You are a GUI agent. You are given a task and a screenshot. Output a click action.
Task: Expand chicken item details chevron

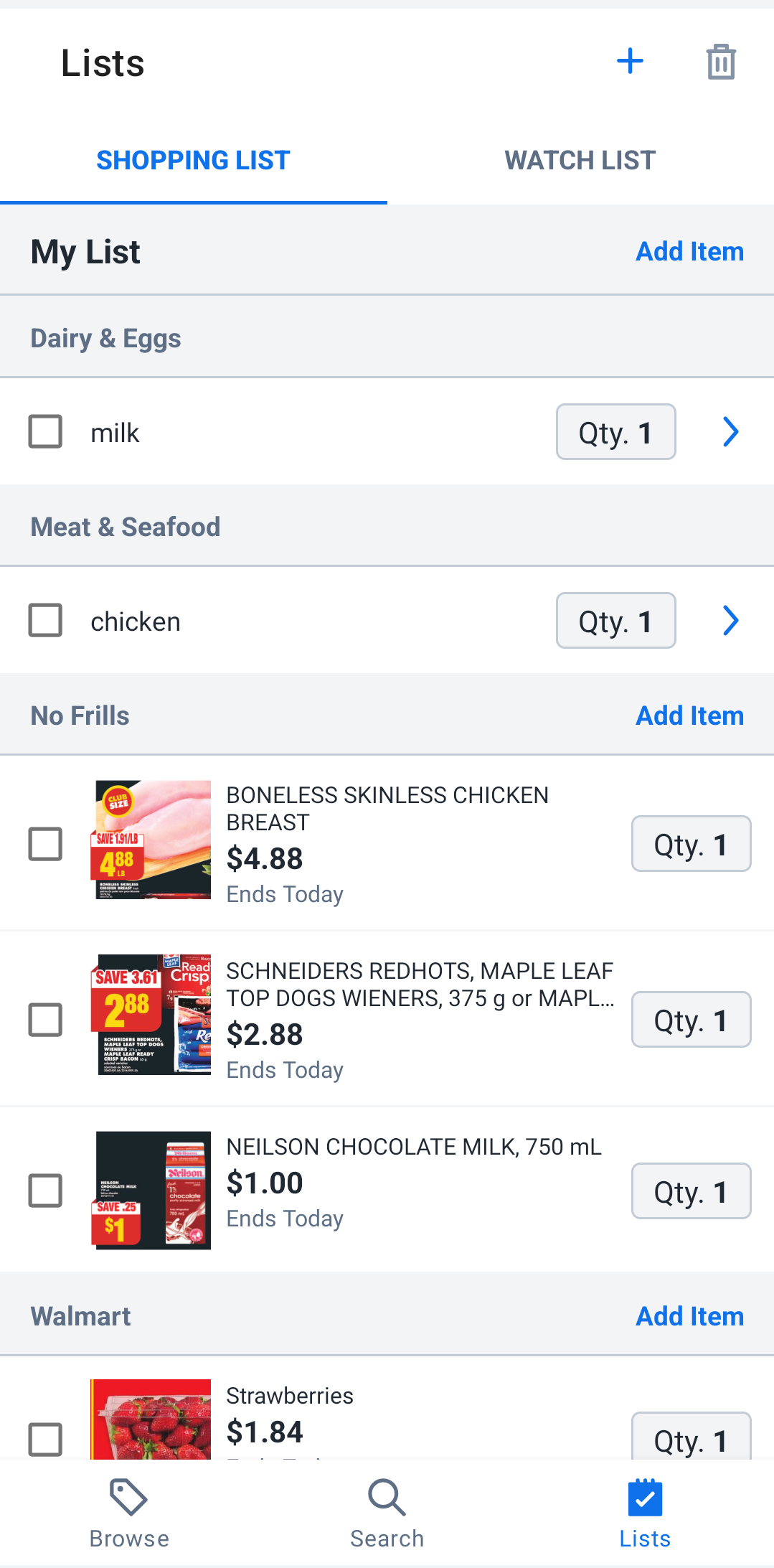tap(730, 620)
